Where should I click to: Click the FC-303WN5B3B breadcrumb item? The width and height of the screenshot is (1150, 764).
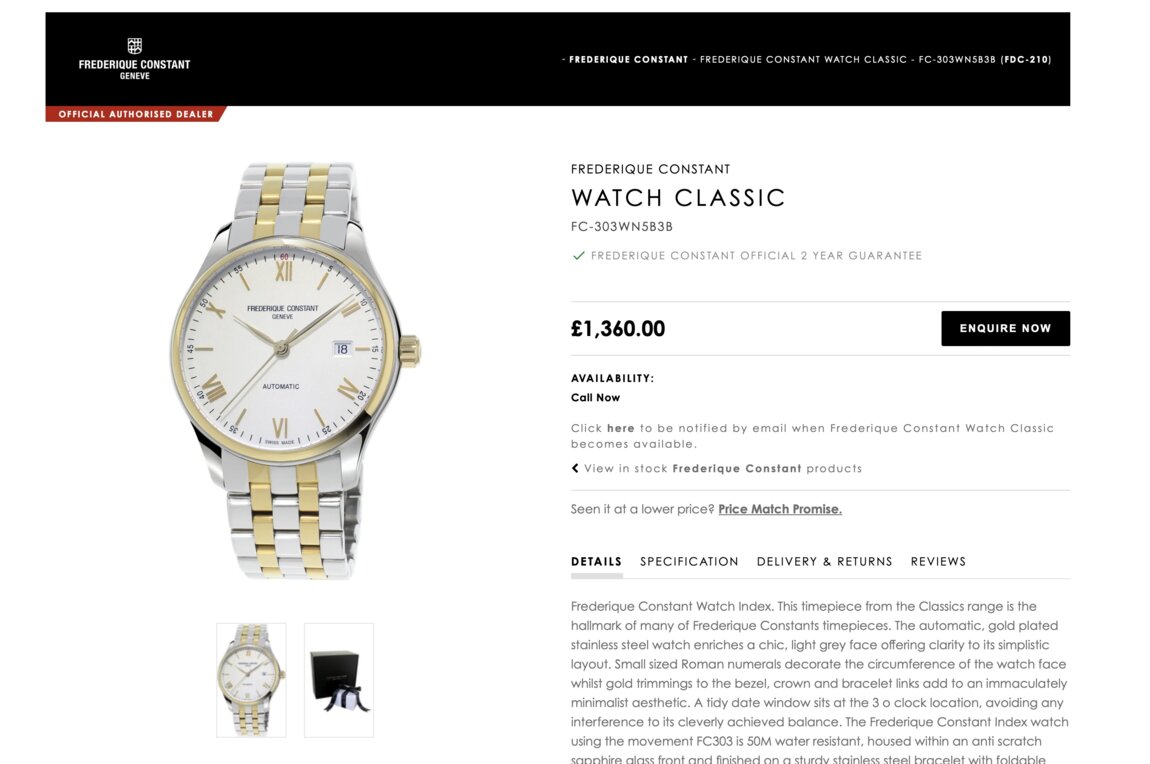984,59
